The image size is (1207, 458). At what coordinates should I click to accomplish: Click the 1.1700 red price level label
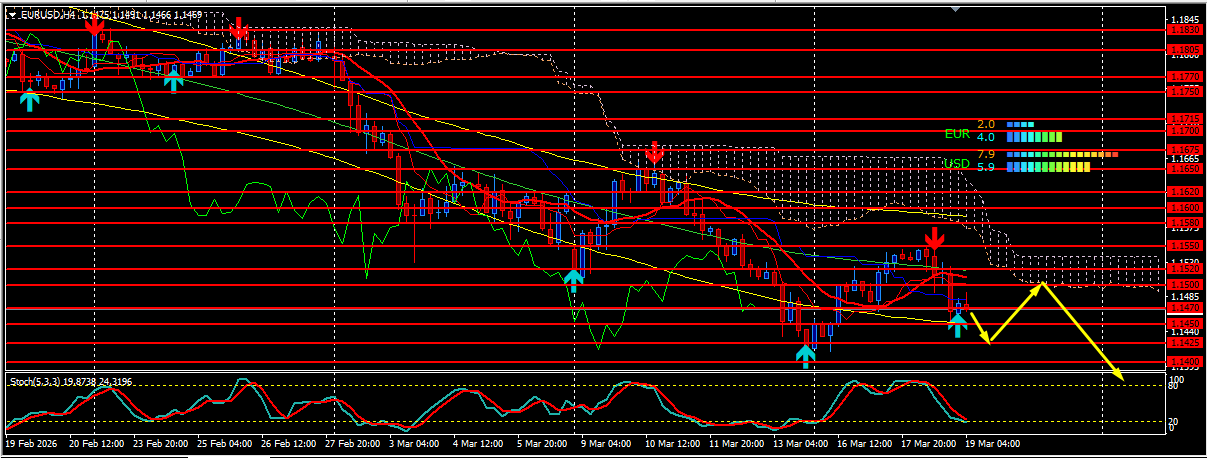pyautogui.click(x=1185, y=130)
